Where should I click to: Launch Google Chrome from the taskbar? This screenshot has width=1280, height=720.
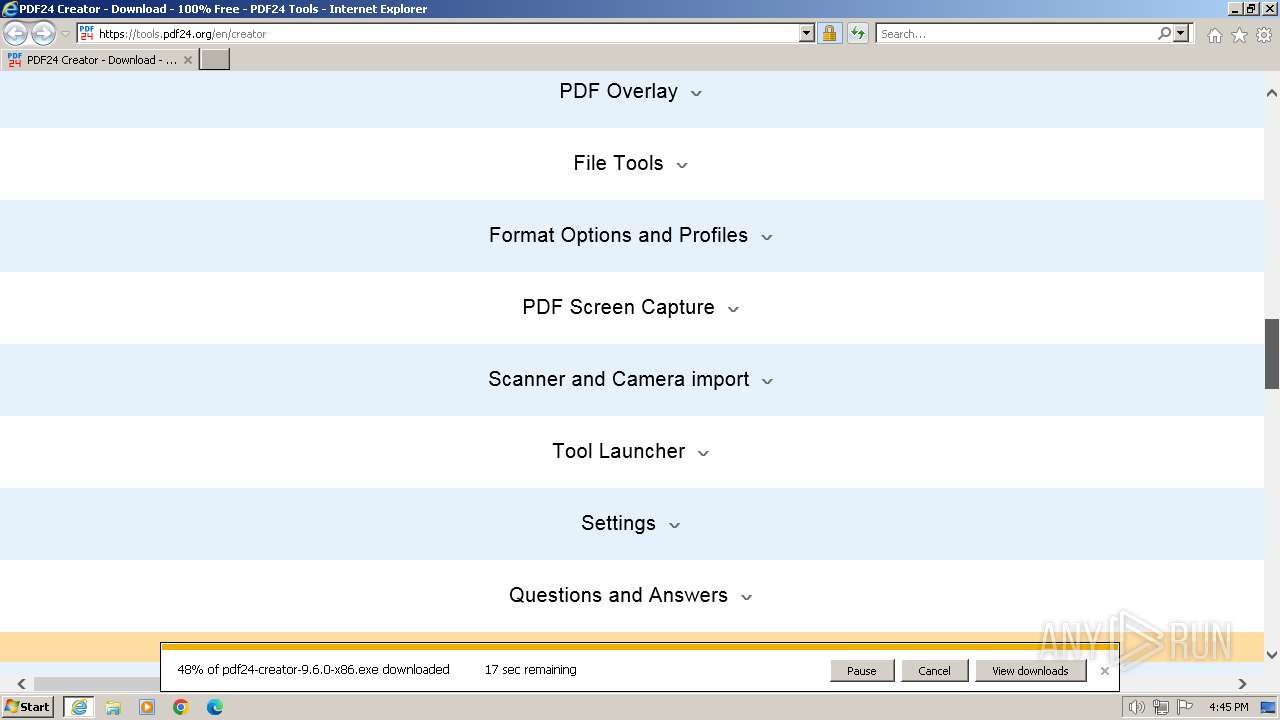(x=181, y=707)
